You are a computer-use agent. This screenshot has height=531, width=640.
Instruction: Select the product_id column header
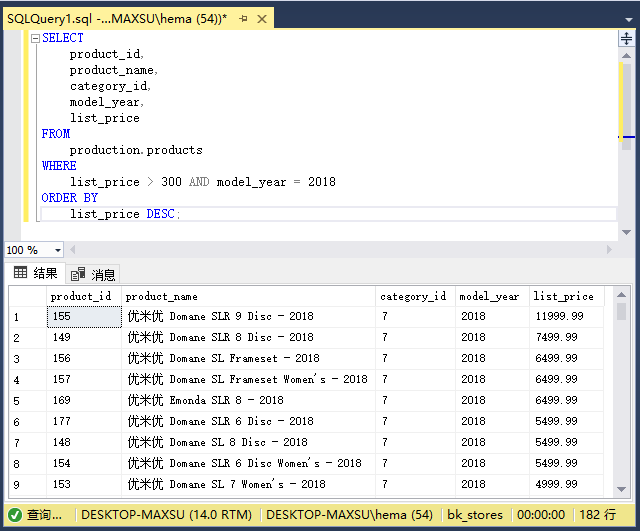[84, 296]
